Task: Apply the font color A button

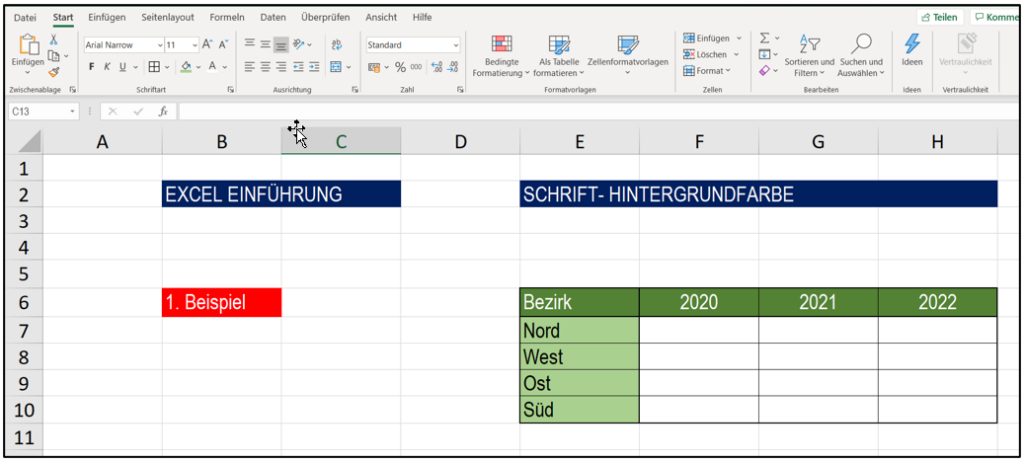Action: 212,67
